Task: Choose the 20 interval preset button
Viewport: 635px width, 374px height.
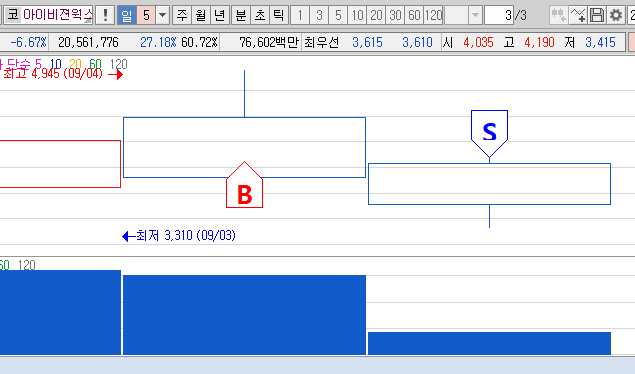Action: (x=376, y=15)
